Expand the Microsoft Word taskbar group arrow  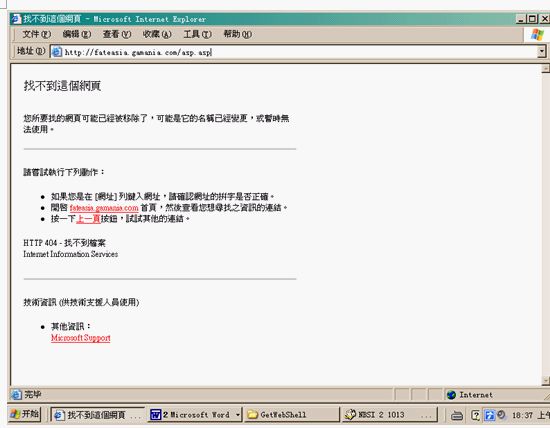[x=238, y=415]
